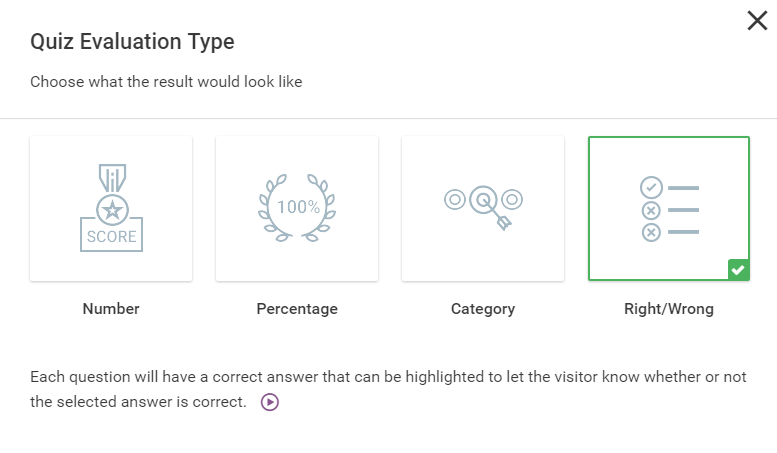Image resolution: width=777 pixels, height=453 pixels.
Task: Play the explanation video icon
Action: click(270, 402)
